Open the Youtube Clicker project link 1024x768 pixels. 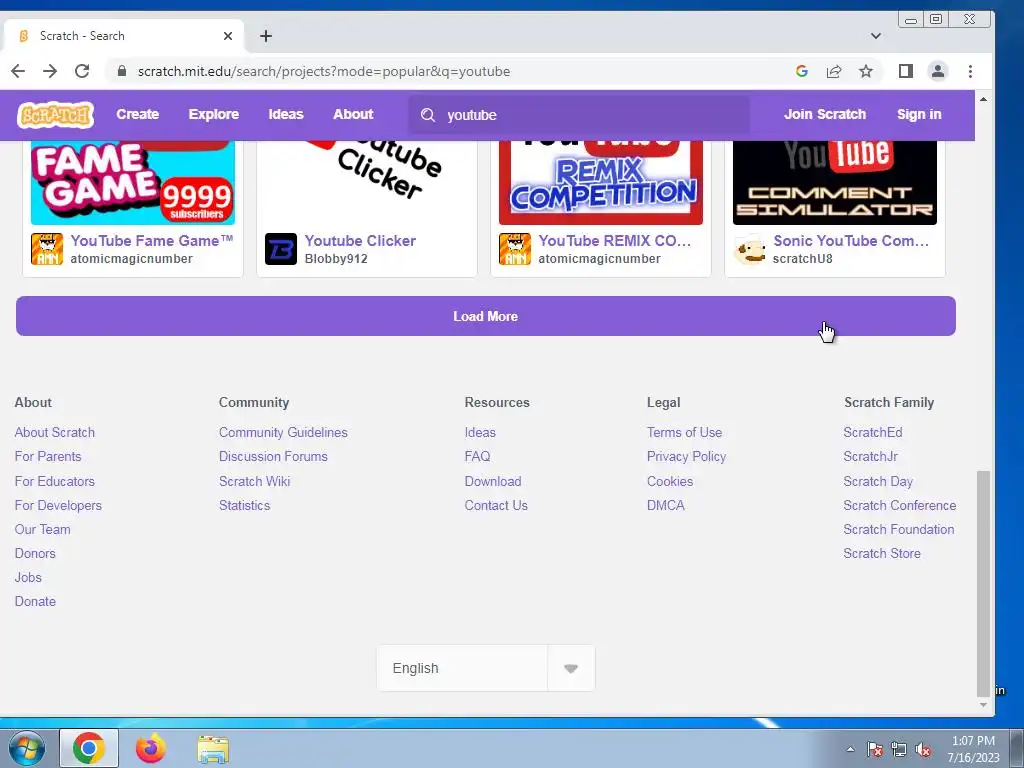point(360,241)
